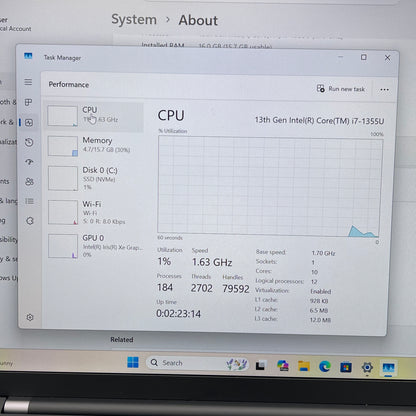Click the Virtualization Enabled value

click(x=321, y=291)
